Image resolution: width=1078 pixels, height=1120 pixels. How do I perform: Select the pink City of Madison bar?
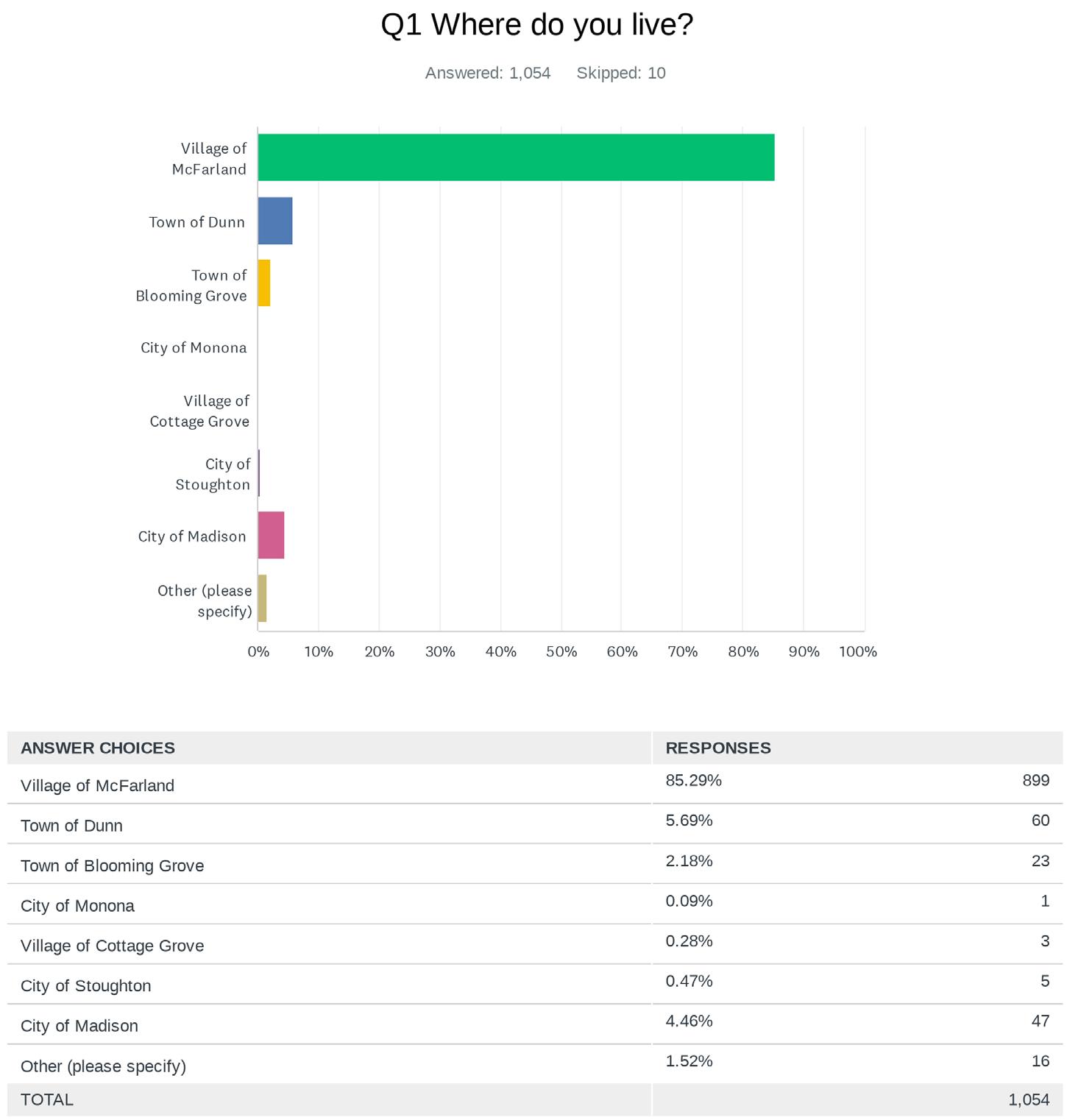271,535
